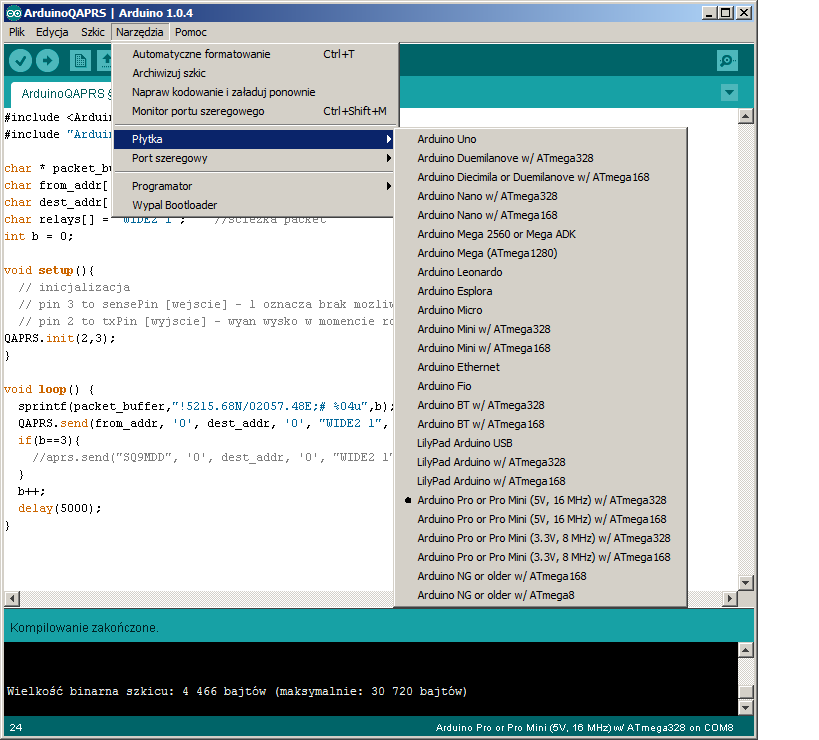Click the Upload arrow toolbar icon
Viewport: 819px width, 740px height.
[47, 61]
